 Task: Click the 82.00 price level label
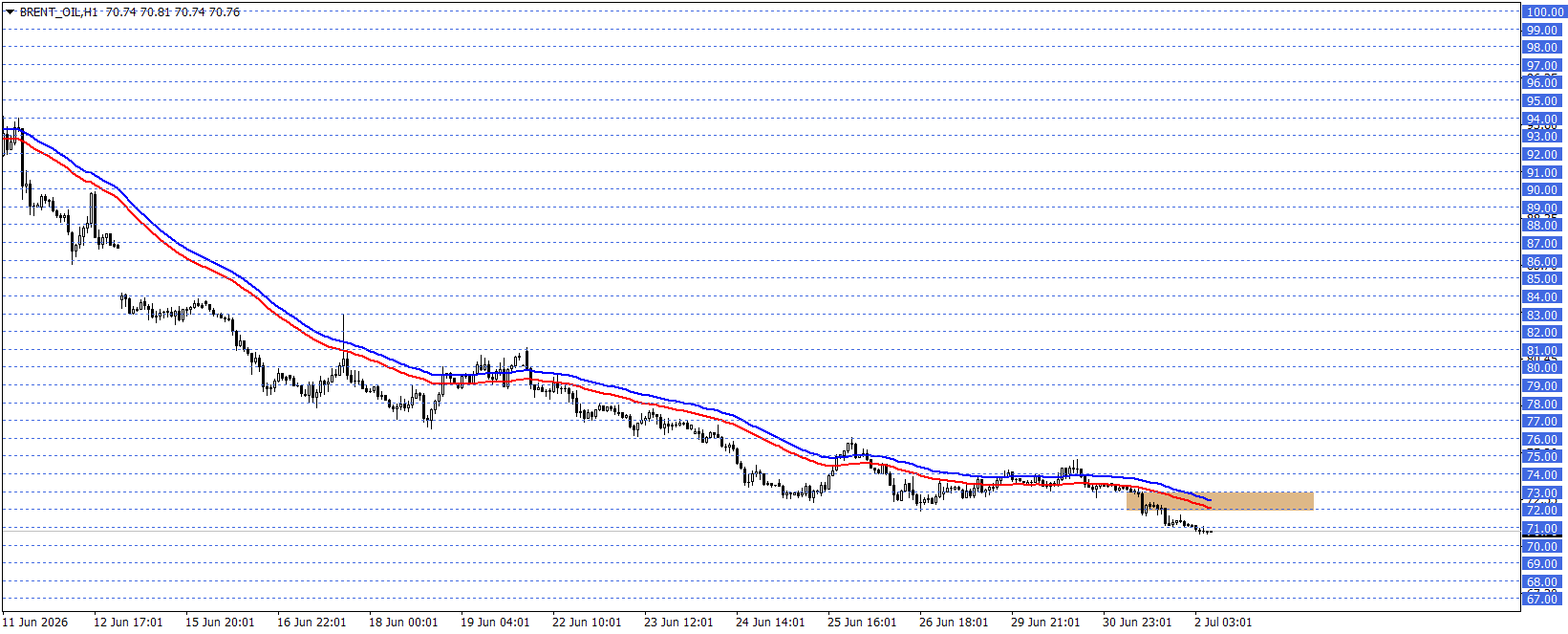point(1541,333)
